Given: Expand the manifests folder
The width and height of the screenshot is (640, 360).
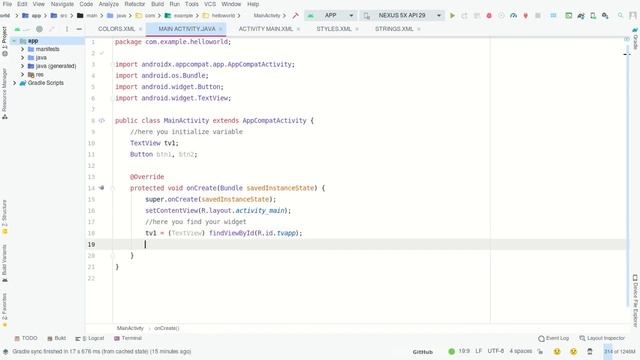Looking at the screenshot, I should 22,49.
